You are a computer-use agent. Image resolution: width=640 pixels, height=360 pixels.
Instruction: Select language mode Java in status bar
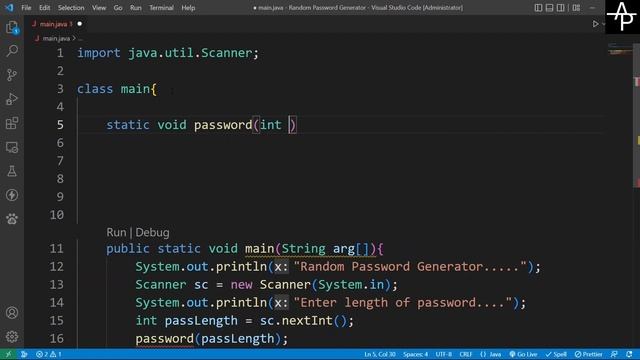[491, 354]
